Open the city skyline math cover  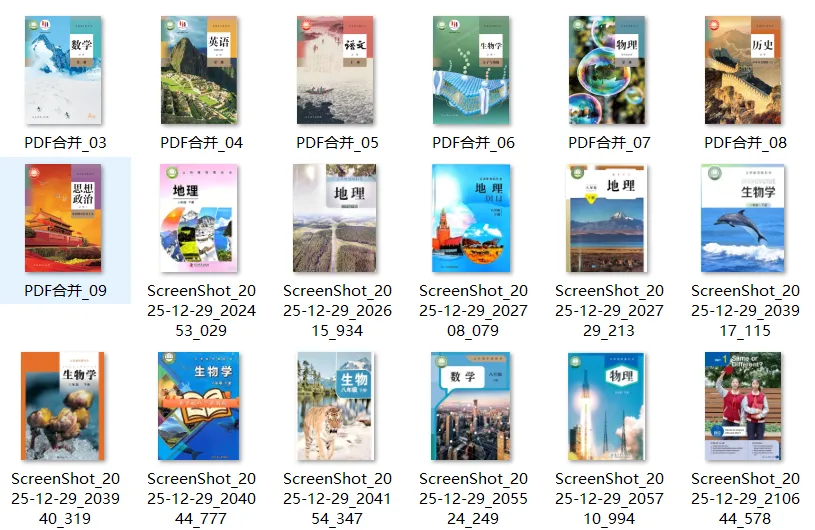pos(471,406)
